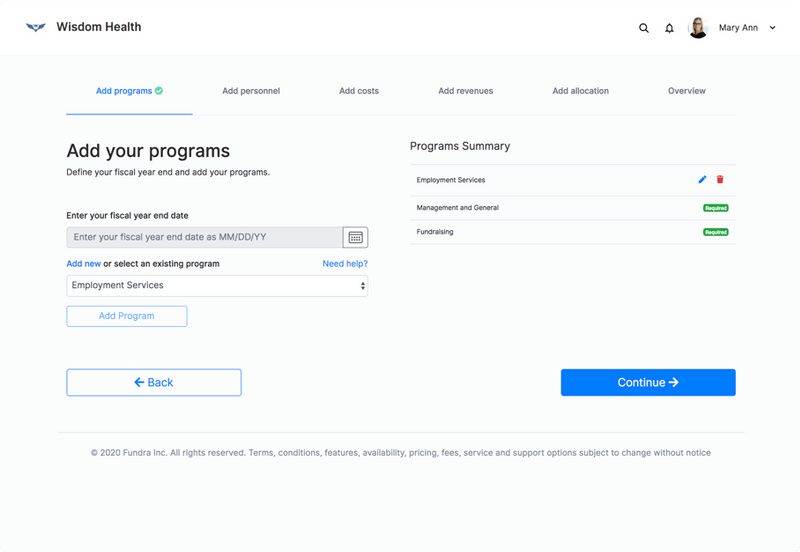The image size is (800, 552).
Task: Click the Mary Ann profile avatar
Action: 698,28
